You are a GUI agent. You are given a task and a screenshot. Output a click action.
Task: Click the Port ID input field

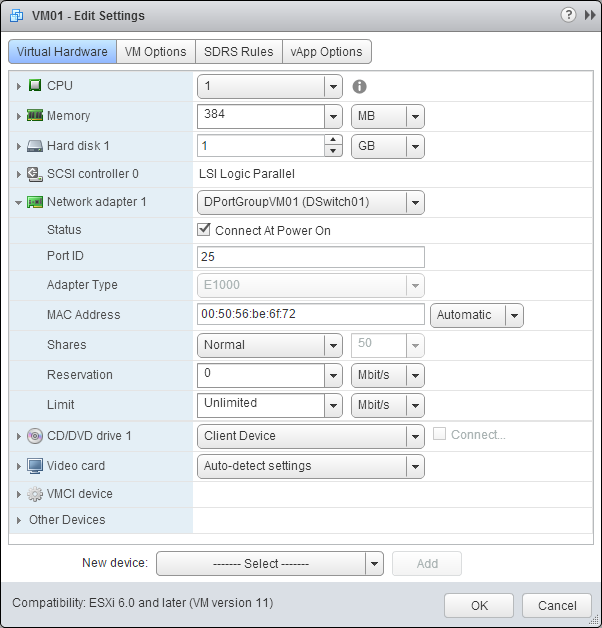pyautogui.click(x=311, y=256)
